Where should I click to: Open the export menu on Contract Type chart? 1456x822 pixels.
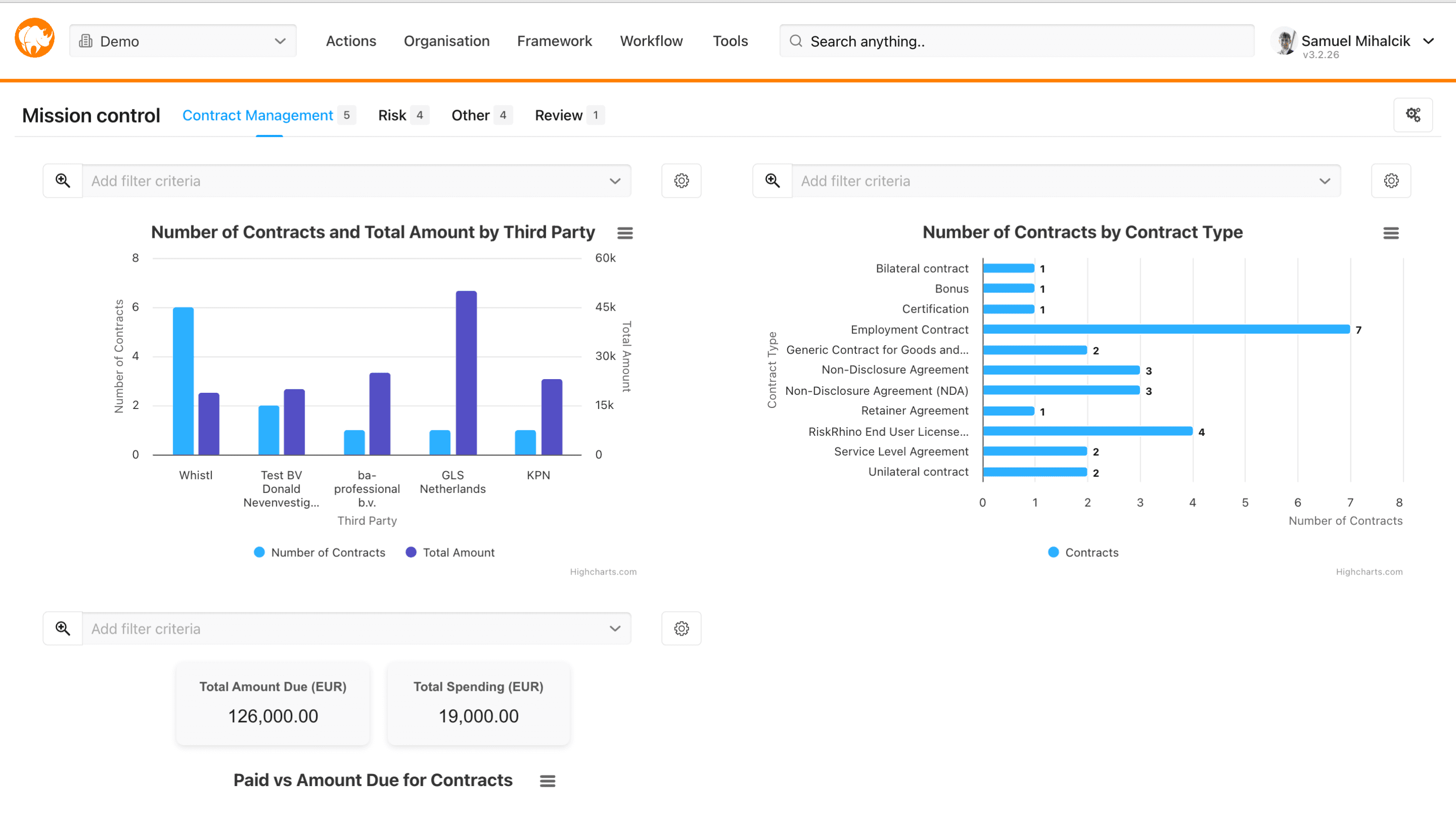[x=1391, y=232]
